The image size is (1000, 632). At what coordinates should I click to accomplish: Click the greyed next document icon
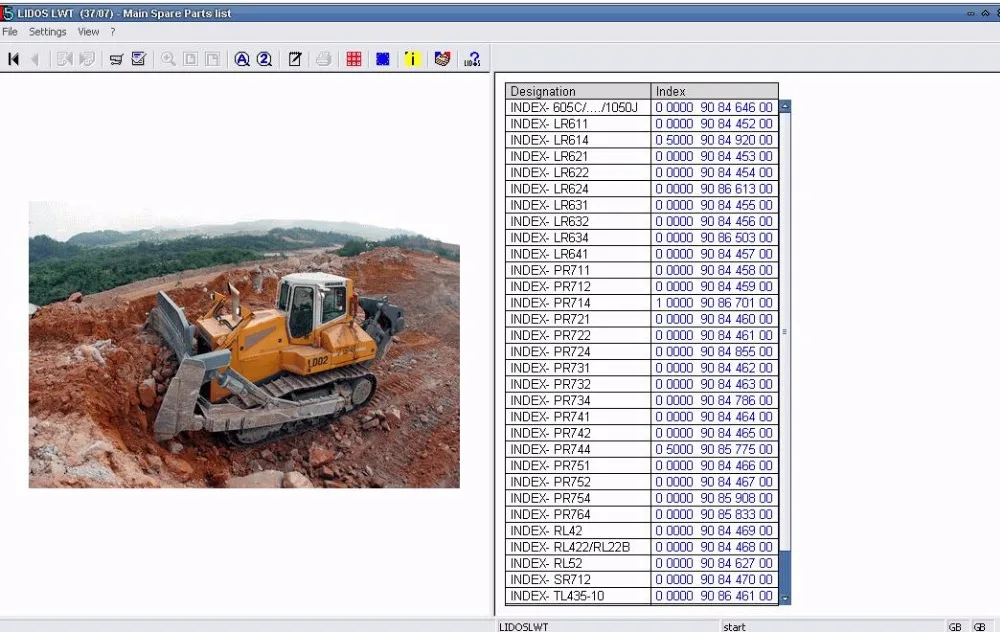coord(87,59)
